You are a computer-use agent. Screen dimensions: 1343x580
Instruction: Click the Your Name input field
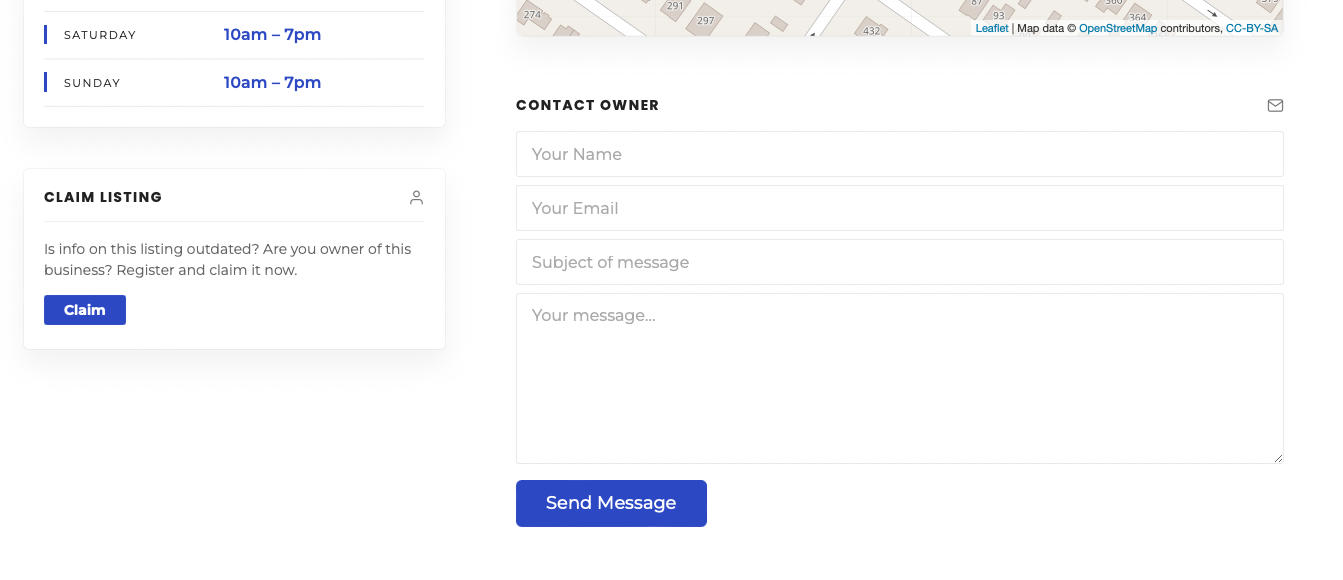899,154
